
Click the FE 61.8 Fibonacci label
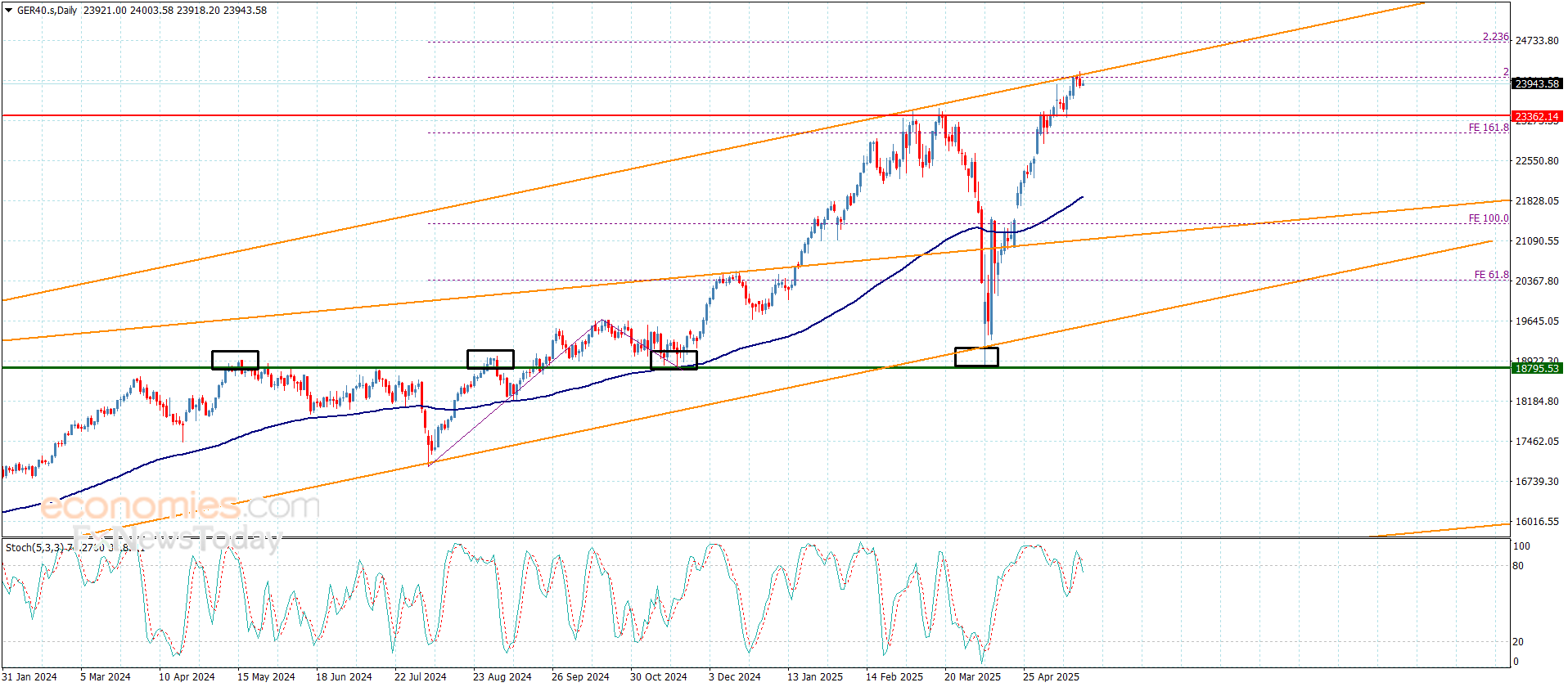(x=1491, y=275)
